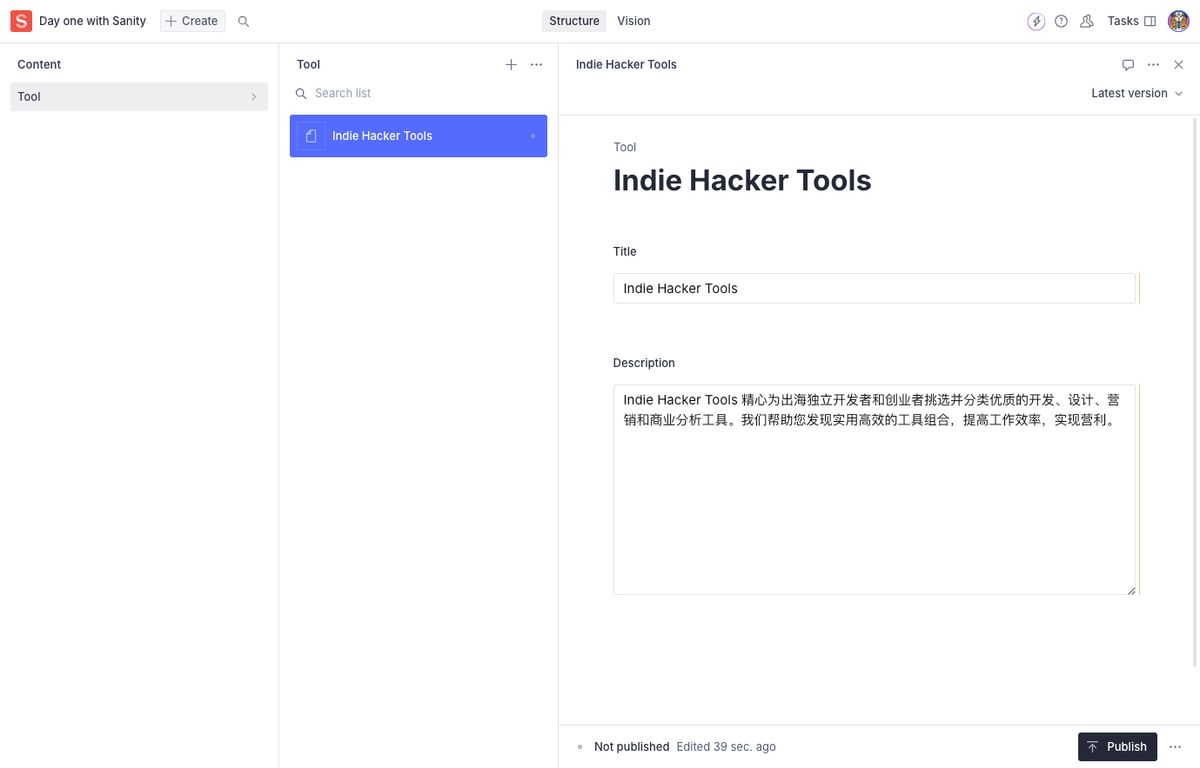Click the Indie Hacker Tools heading
Viewport: 1200px width, 768px height.
742,180
